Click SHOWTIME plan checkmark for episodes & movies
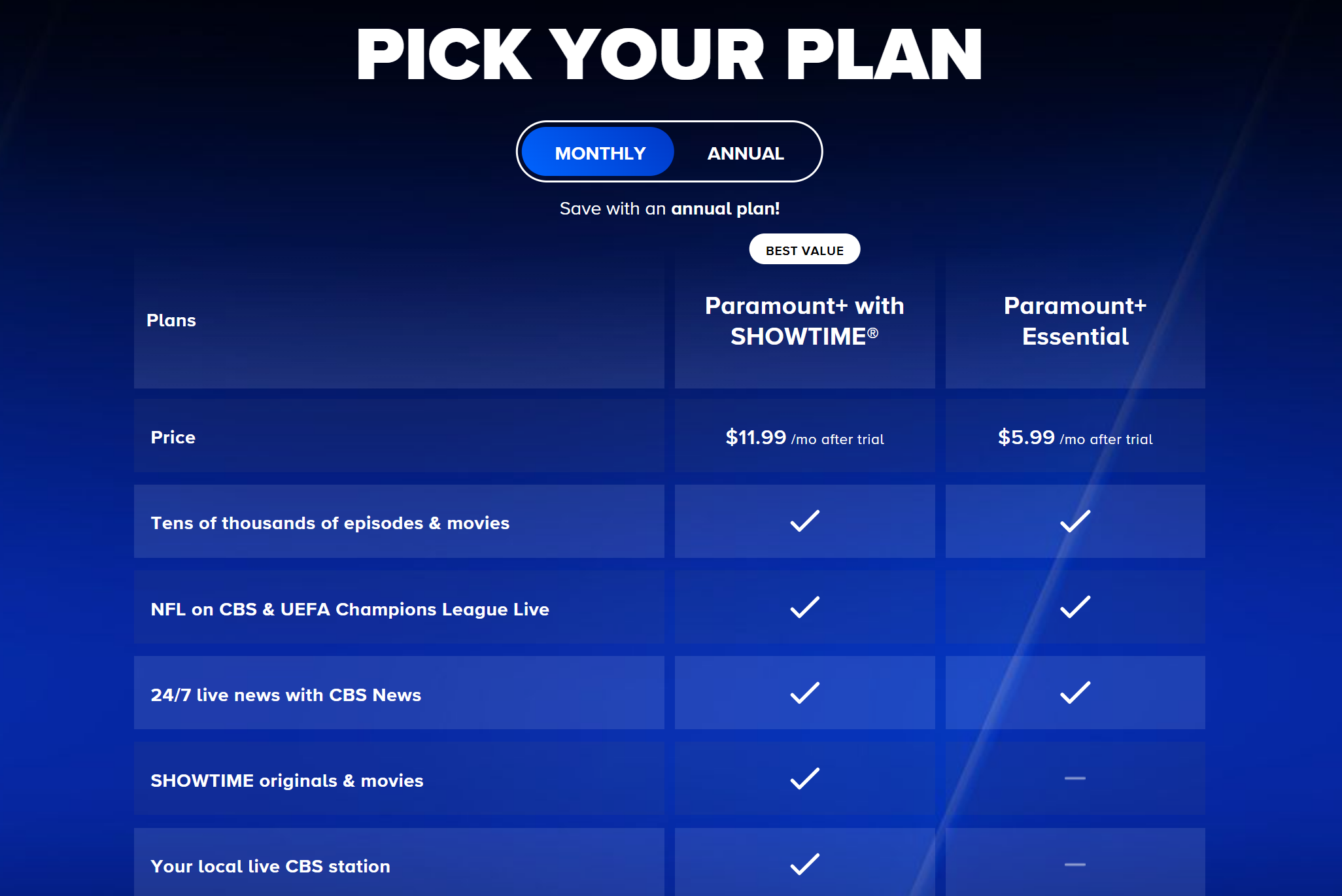The height and width of the screenshot is (896, 1342). (x=804, y=521)
